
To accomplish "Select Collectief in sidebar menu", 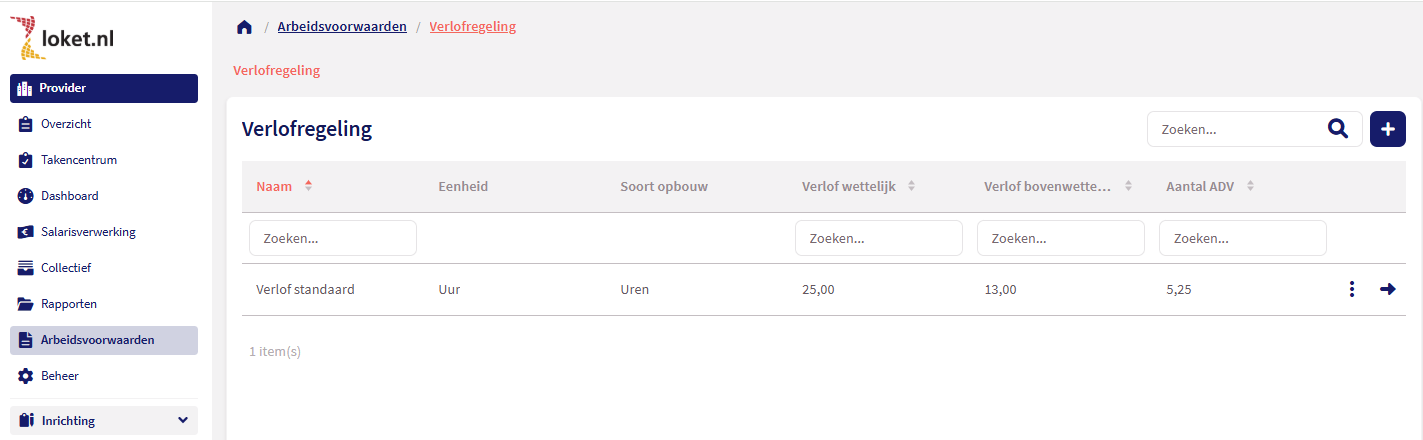I will pos(66,268).
